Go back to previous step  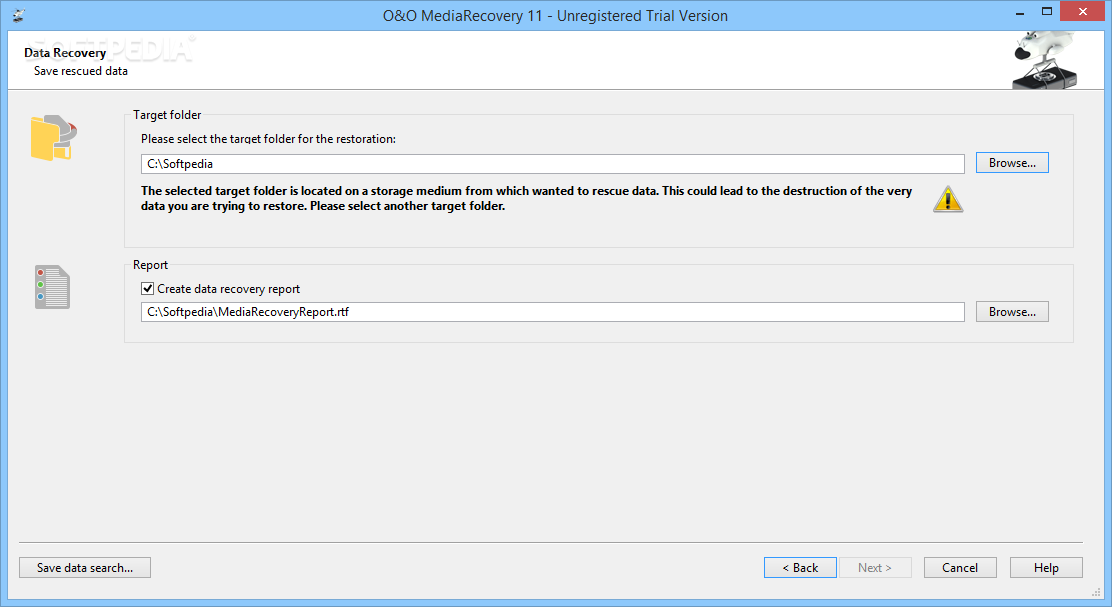point(800,567)
